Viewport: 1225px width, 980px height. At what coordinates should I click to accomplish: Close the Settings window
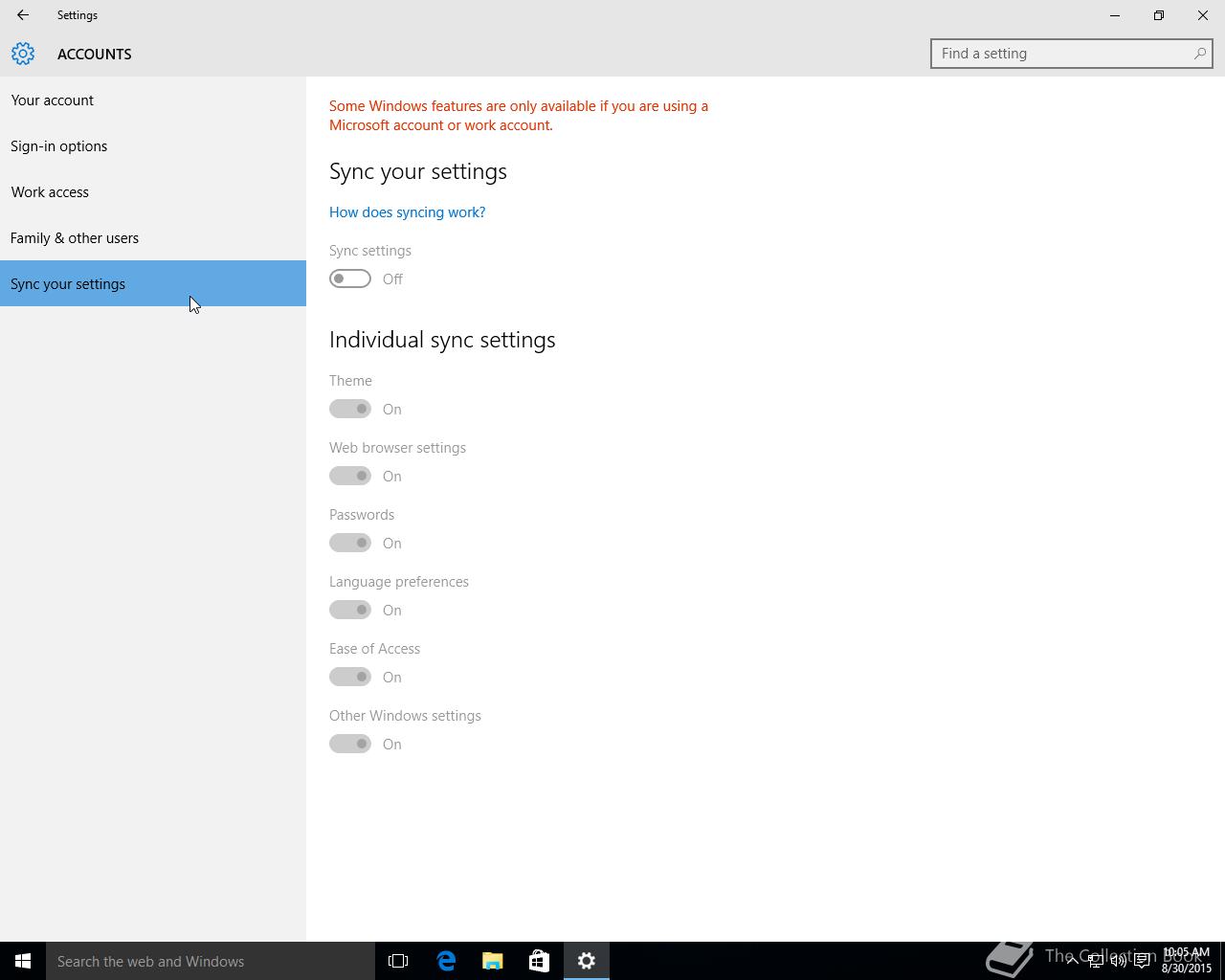point(1203,15)
